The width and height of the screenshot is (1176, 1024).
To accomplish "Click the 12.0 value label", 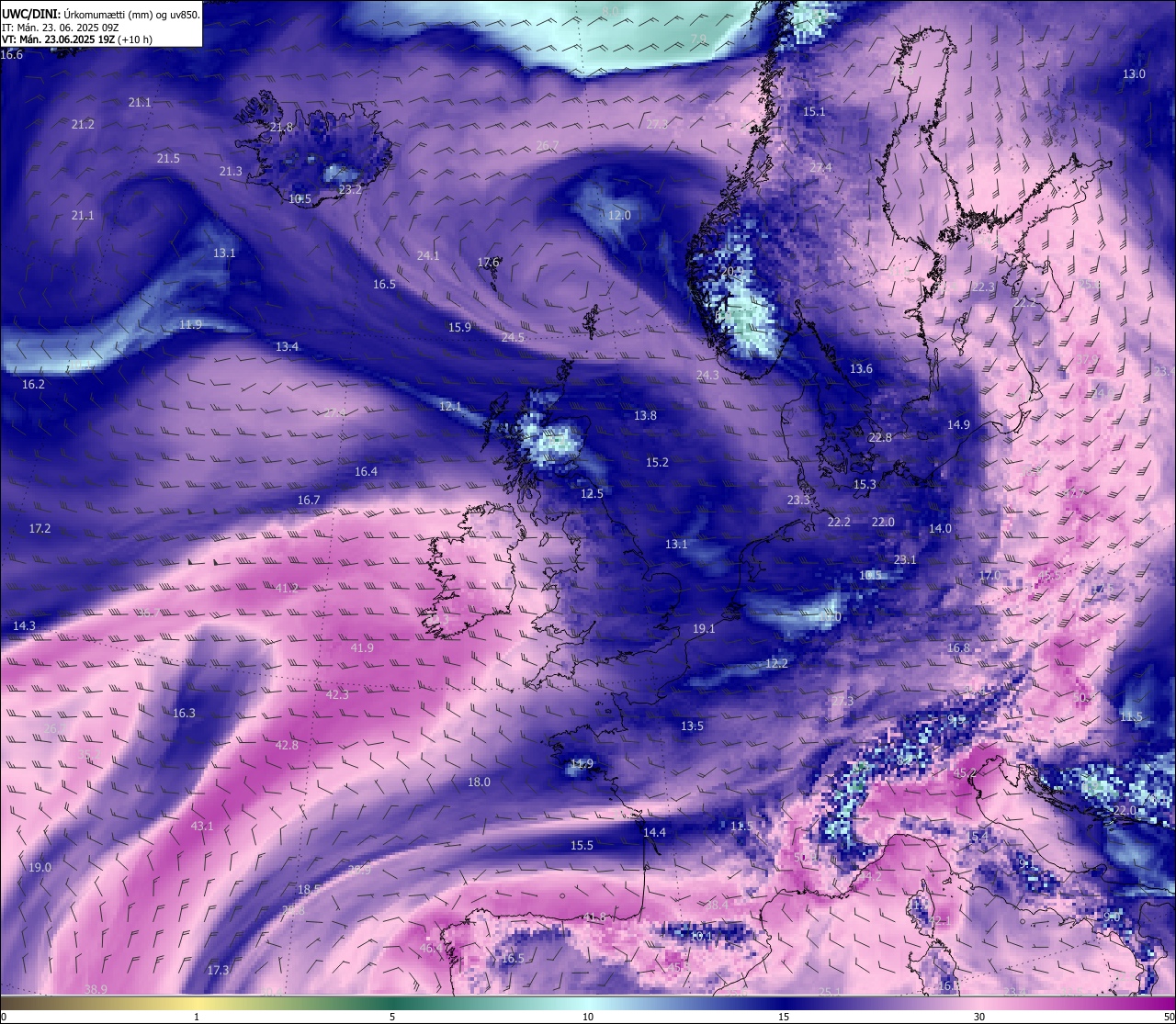I will 619,216.
